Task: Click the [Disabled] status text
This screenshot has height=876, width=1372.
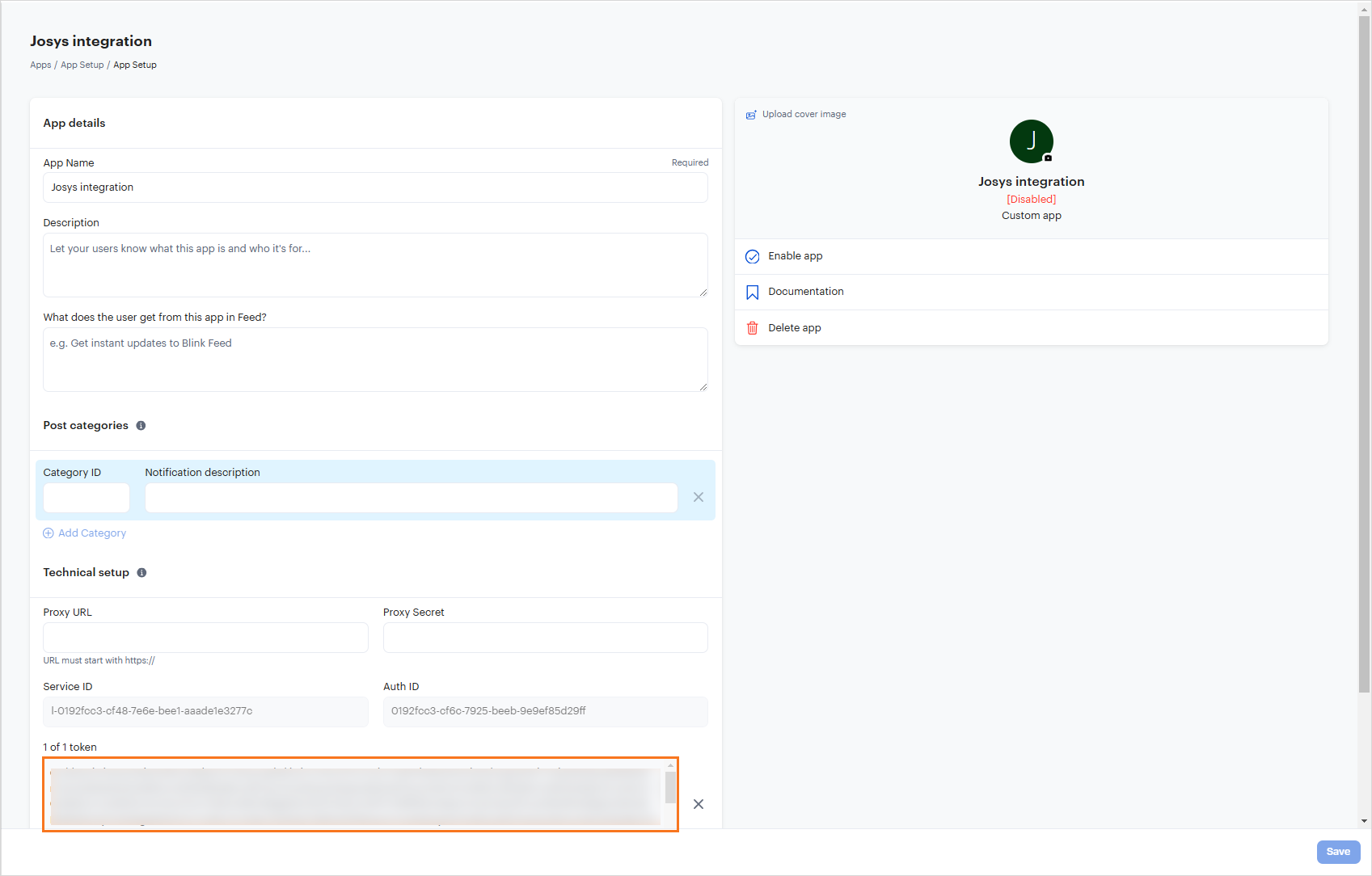Action: (1031, 200)
